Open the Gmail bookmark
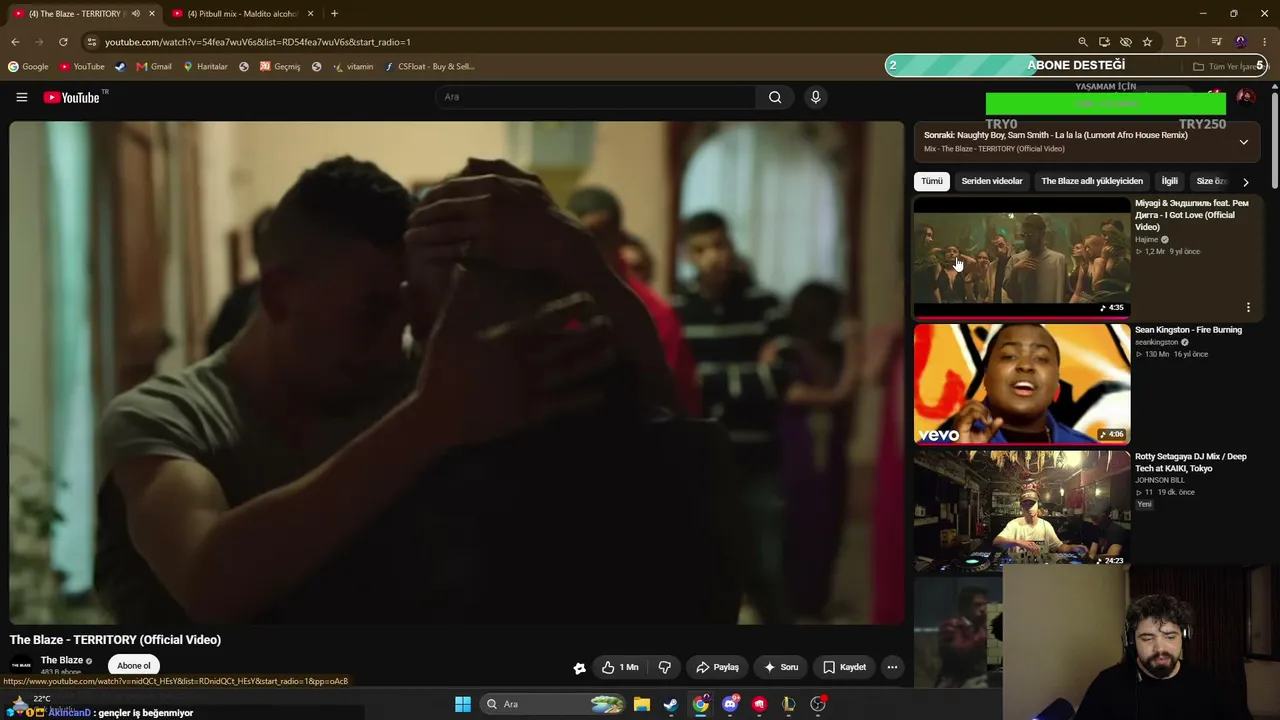This screenshot has width=1280, height=720. [154, 67]
